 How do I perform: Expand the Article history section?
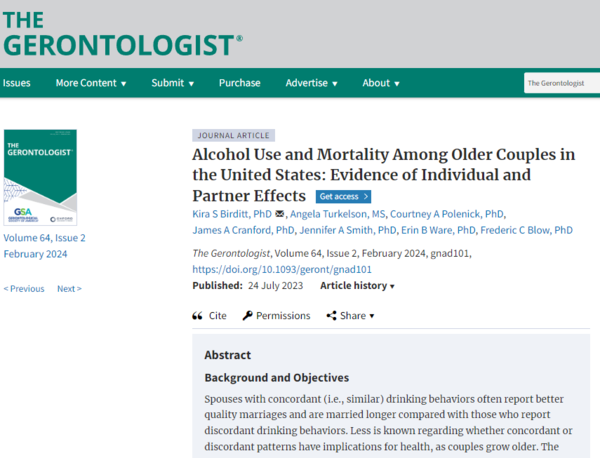click(357, 286)
